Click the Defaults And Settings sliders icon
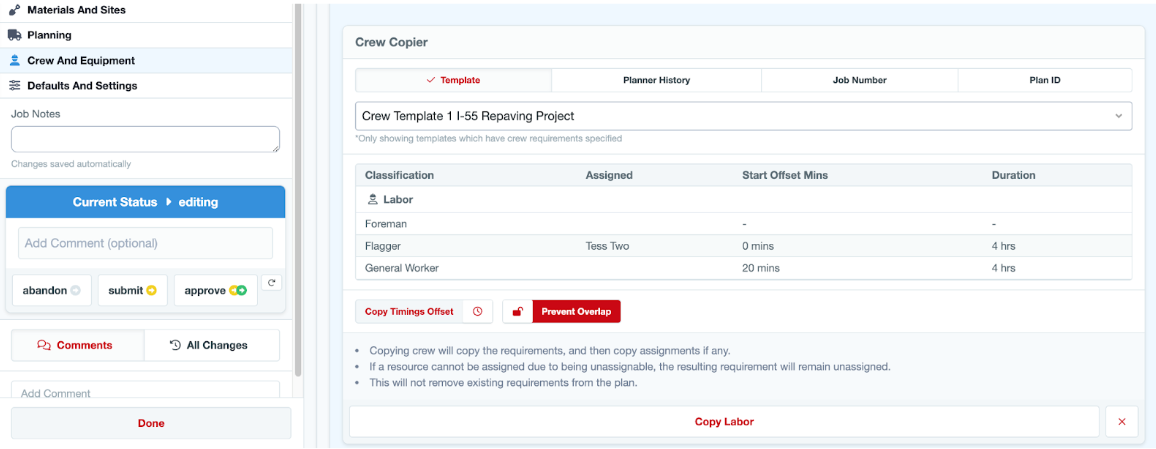The width and height of the screenshot is (1156, 449). point(14,86)
